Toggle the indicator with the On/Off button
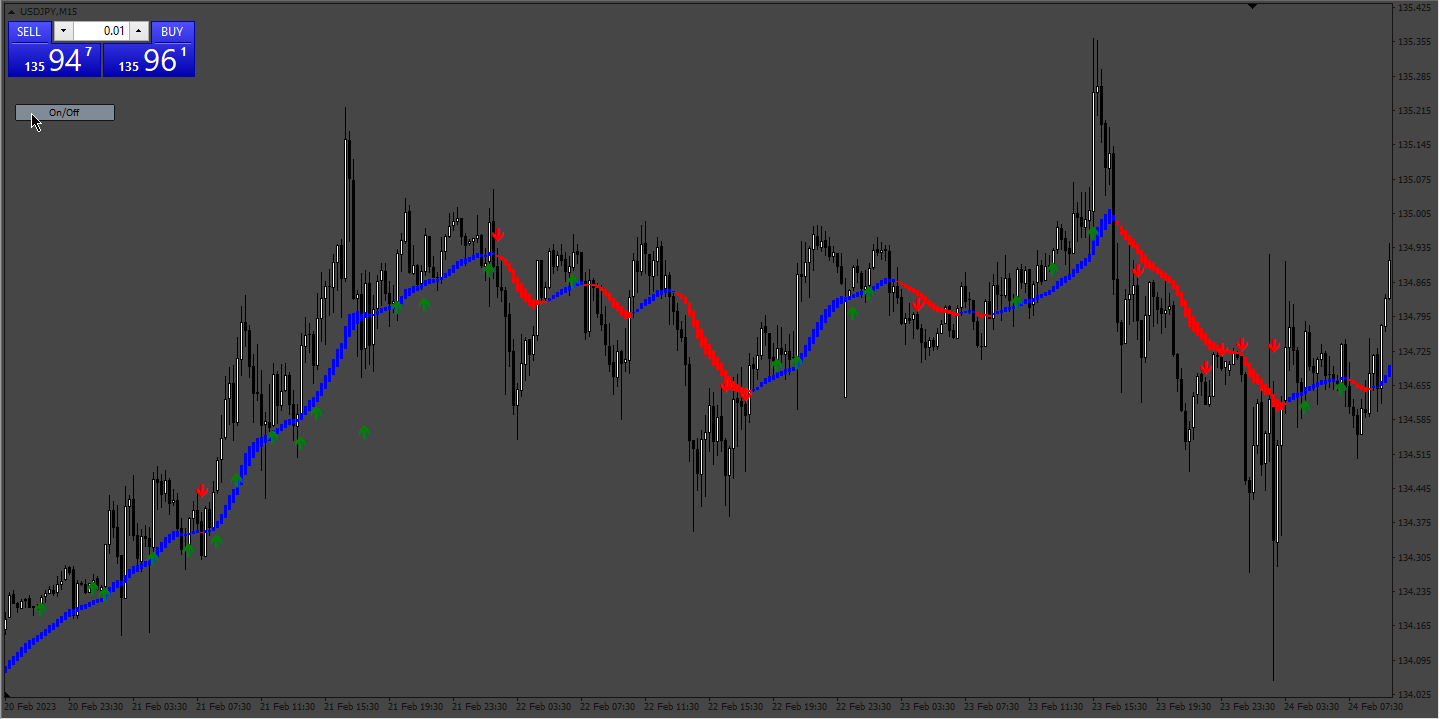Screen dimensions: 1440x719 pyautogui.click(x=64, y=112)
